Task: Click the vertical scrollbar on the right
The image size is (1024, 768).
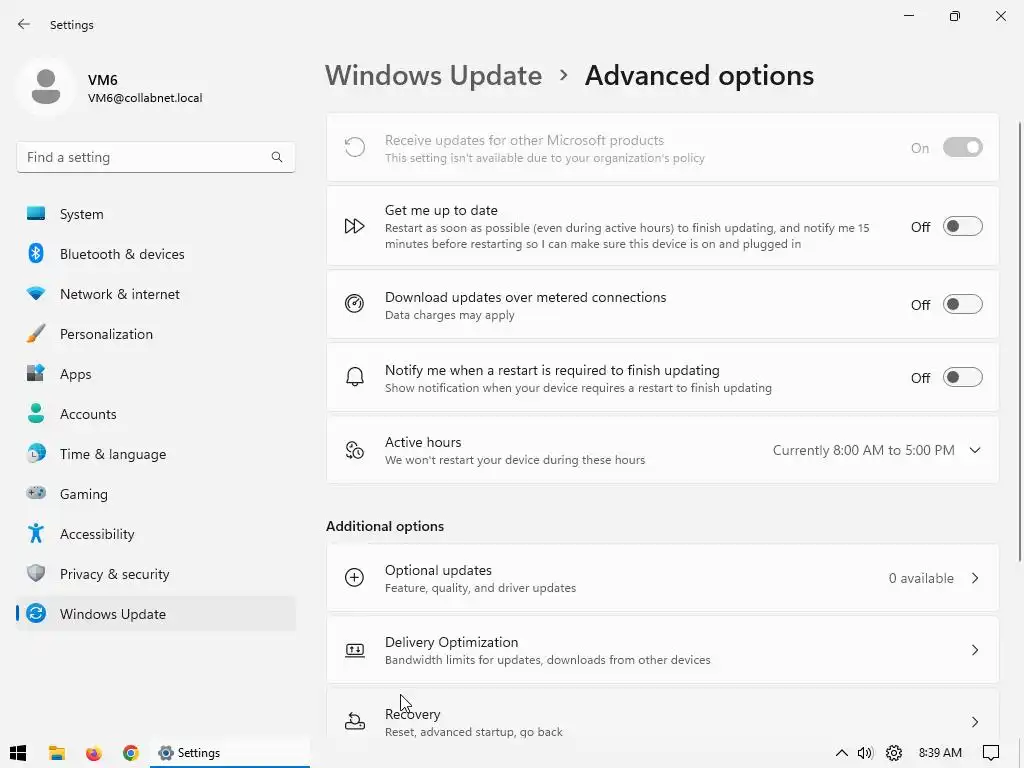Action: pyautogui.click(x=1019, y=341)
